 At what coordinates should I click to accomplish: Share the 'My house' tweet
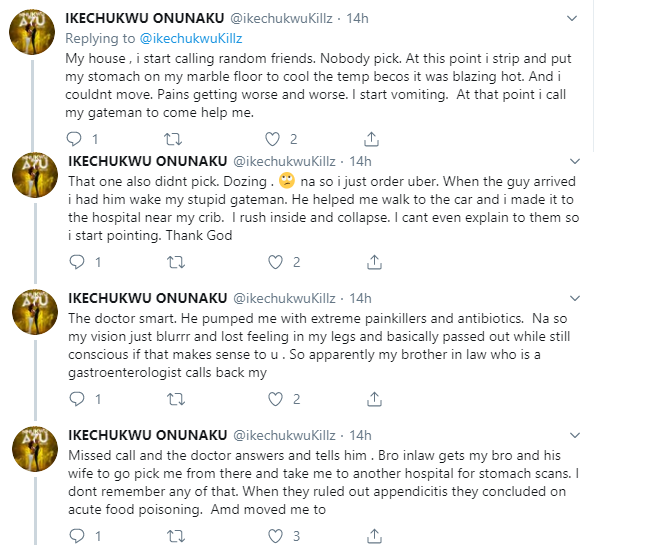(371, 139)
